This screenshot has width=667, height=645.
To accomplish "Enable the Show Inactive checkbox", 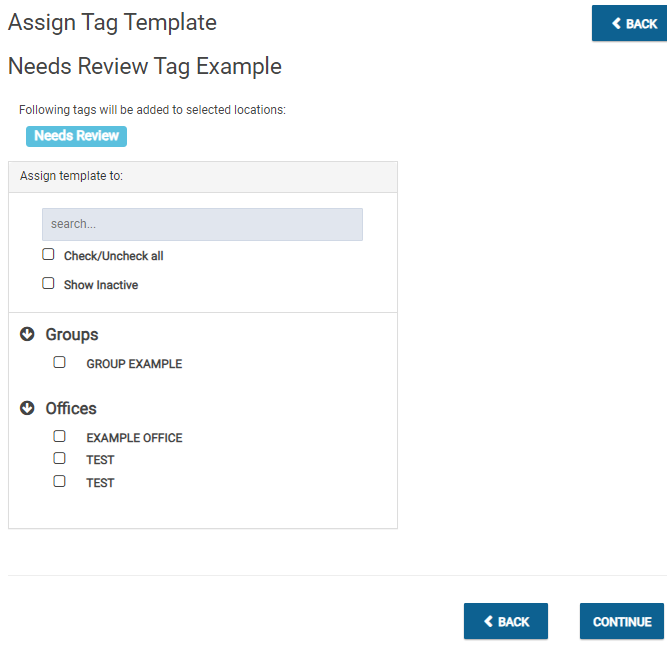I will [48, 283].
